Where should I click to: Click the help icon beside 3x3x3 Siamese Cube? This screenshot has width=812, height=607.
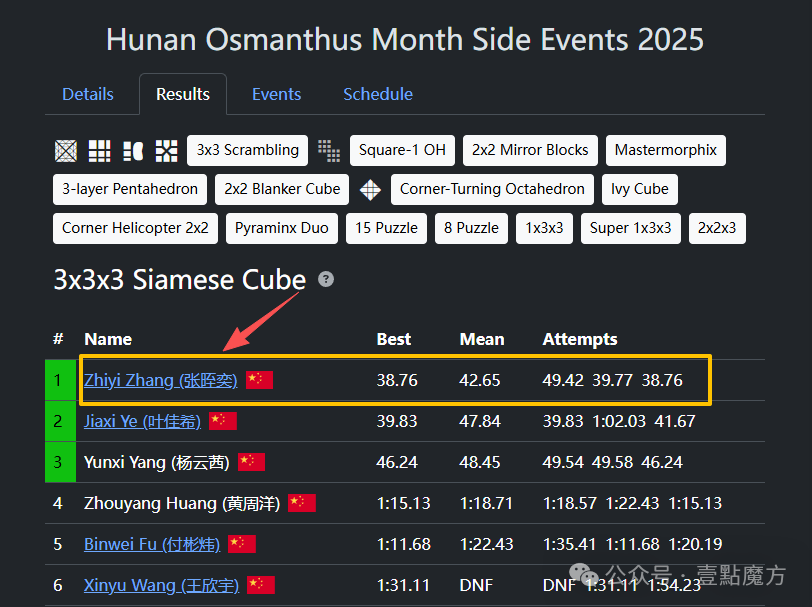tap(326, 280)
